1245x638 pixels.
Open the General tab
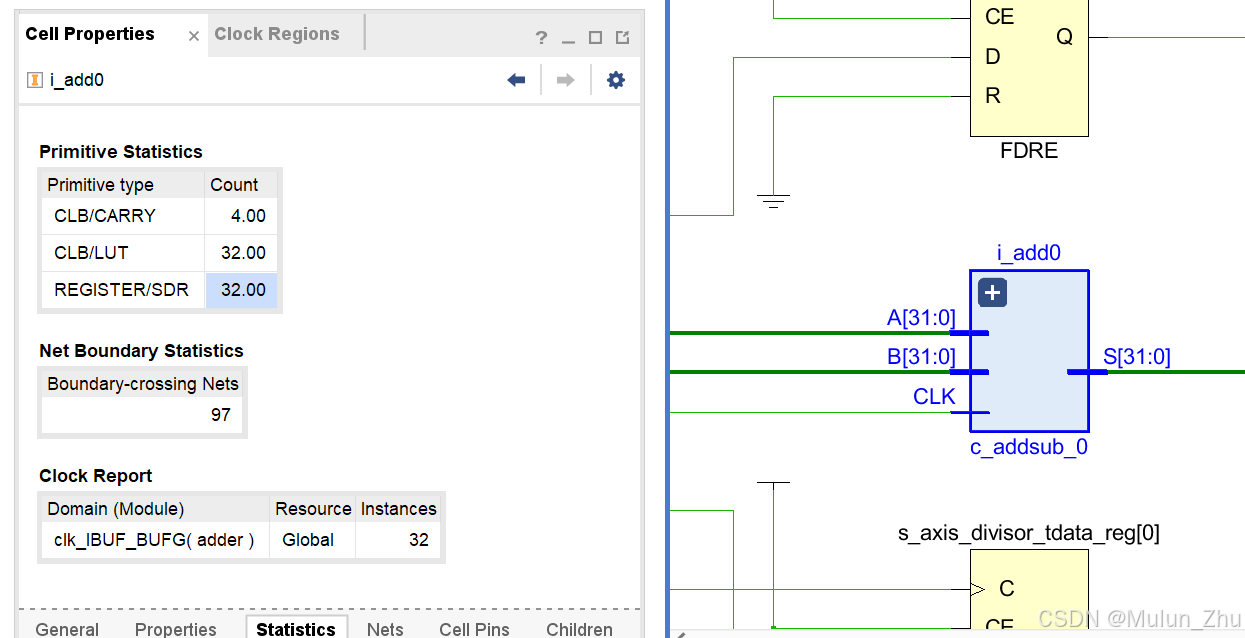tap(68, 629)
